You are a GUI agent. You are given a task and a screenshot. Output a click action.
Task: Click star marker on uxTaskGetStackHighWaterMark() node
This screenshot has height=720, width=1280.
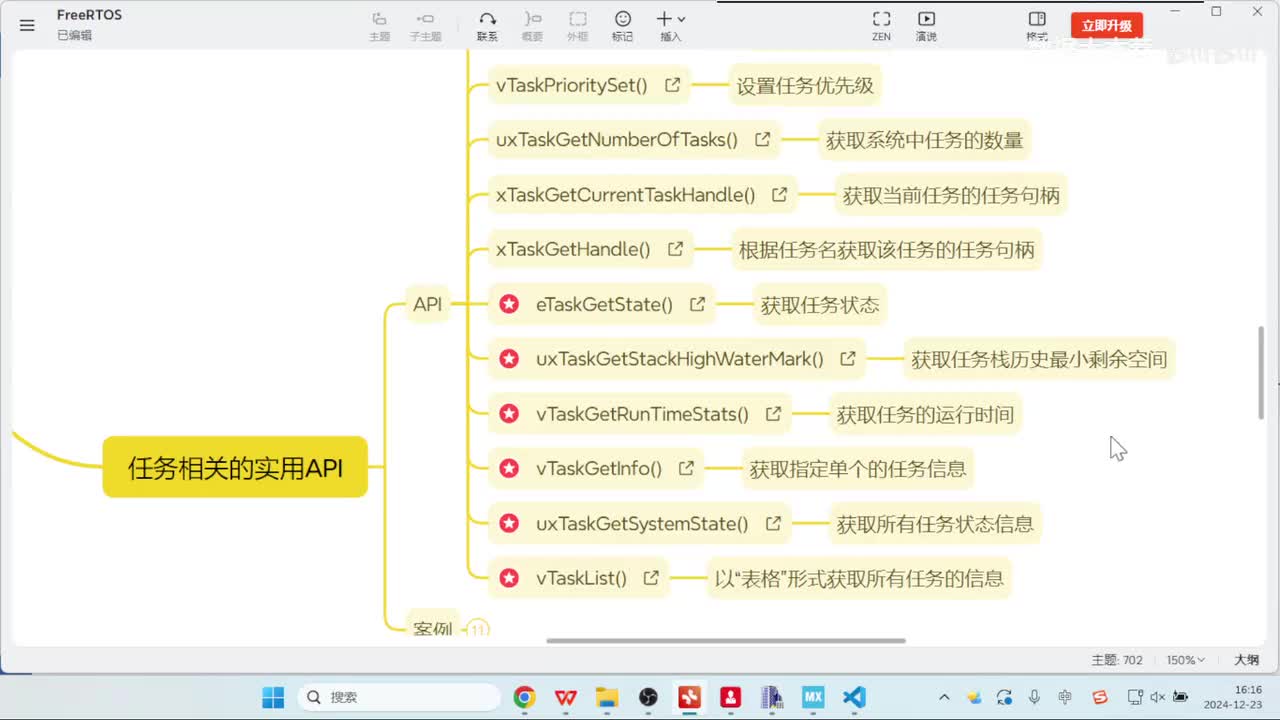pos(509,358)
